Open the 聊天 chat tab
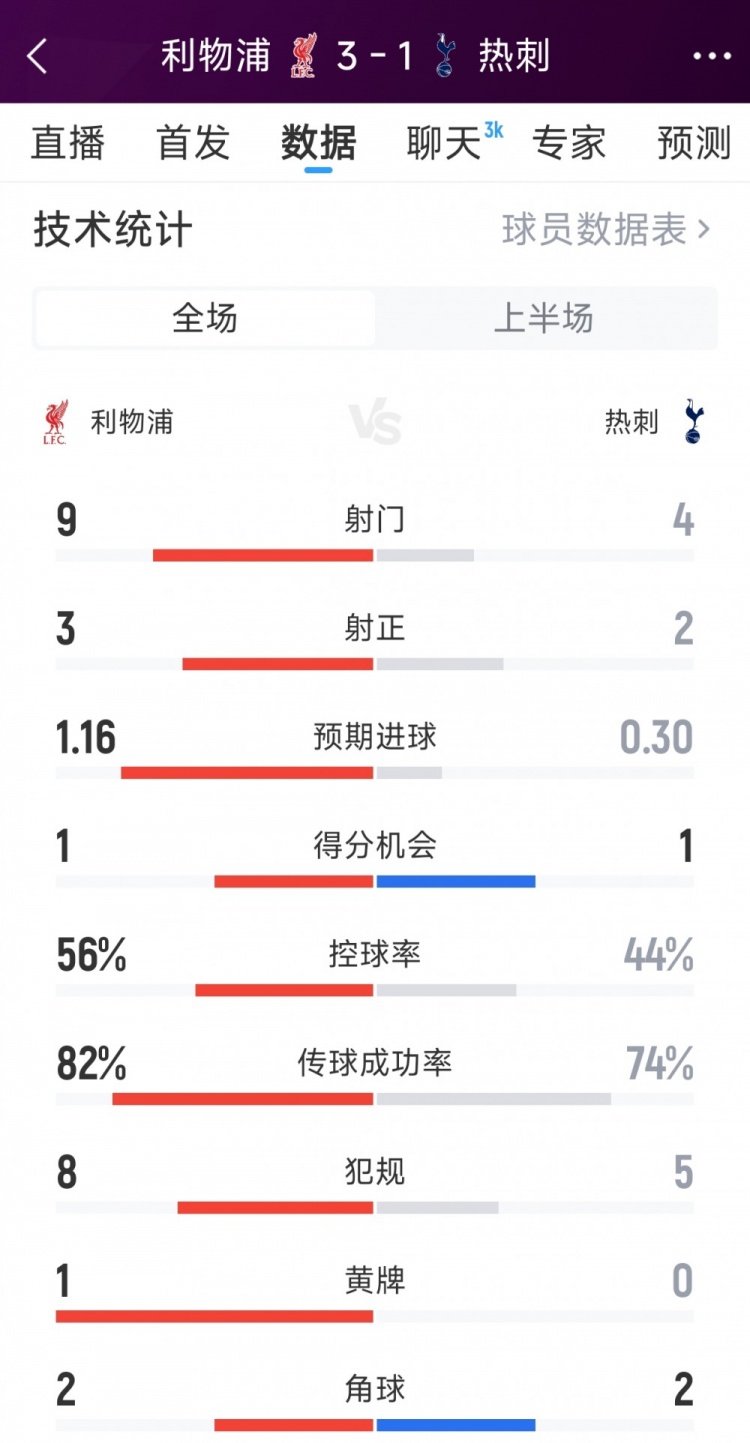750x1443 pixels. pyautogui.click(x=443, y=143)
